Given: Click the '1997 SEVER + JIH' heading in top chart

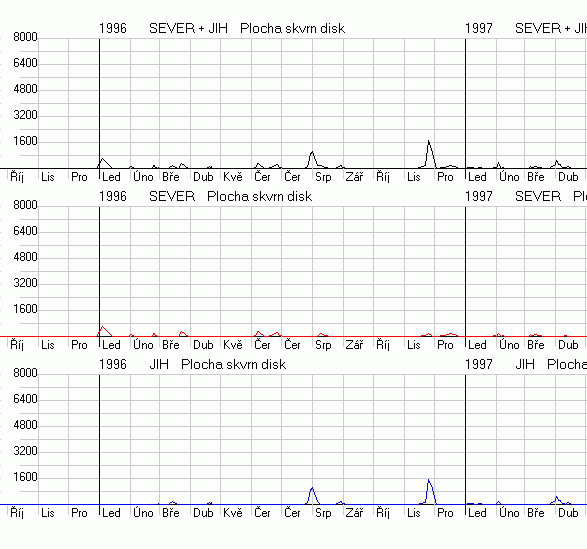Looking at the screenshot, I should coord(526,28).
